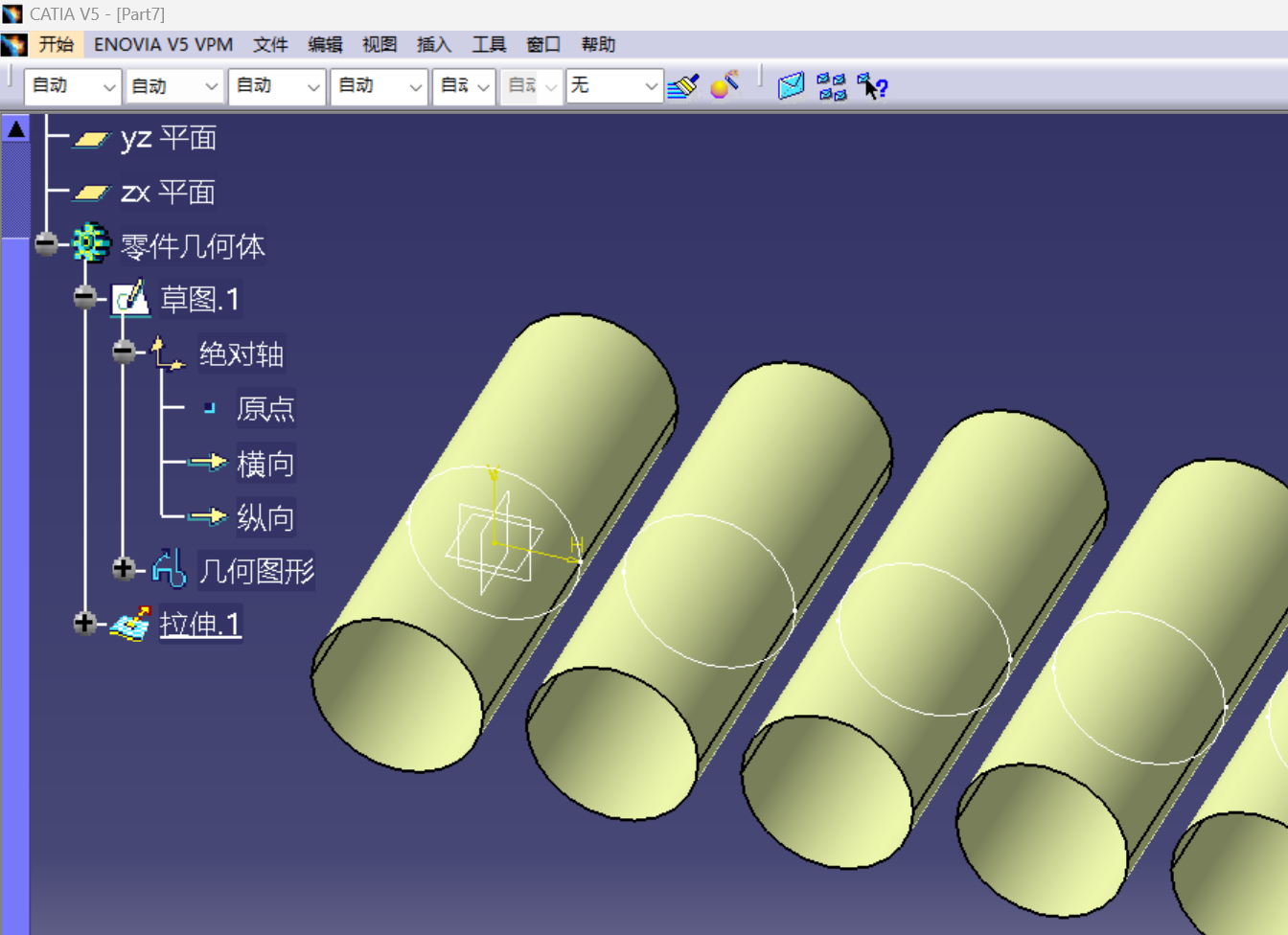Open the 帮助 menu
The width and height of the screenshot is (1288, 935).
click(598, 44)
